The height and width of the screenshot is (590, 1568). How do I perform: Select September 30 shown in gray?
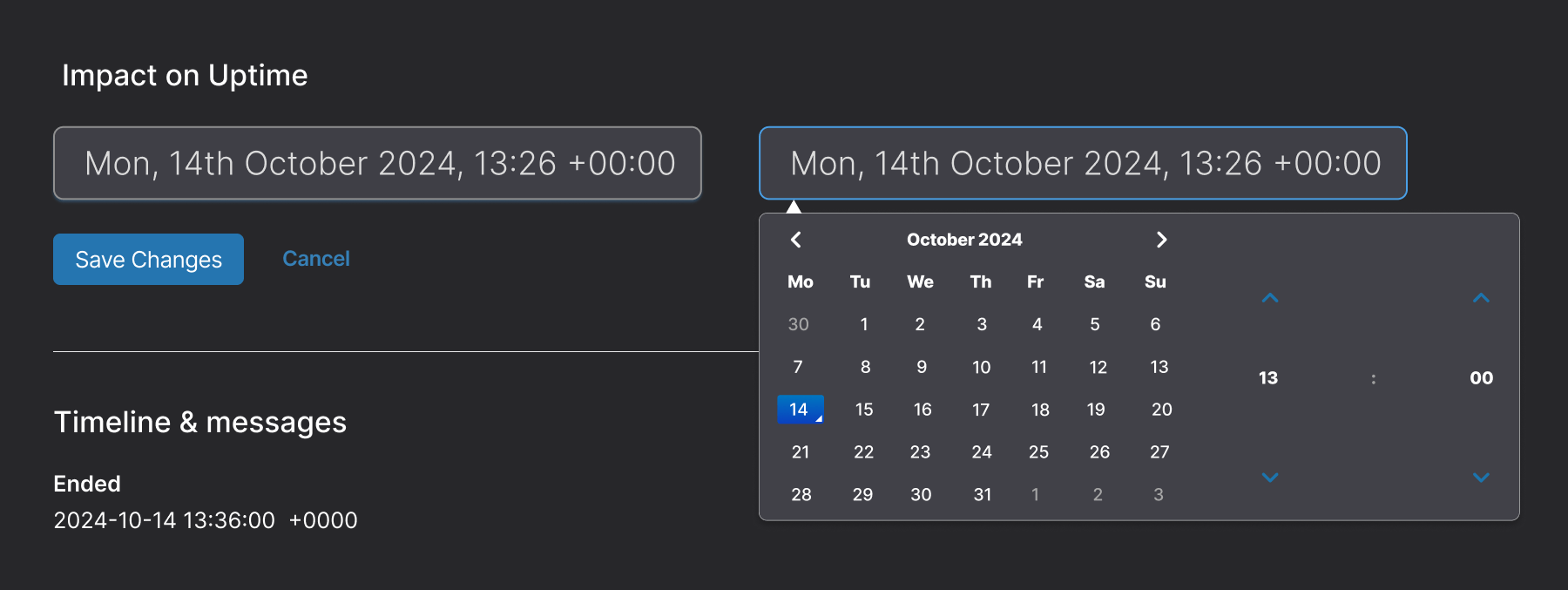[799, 324]
